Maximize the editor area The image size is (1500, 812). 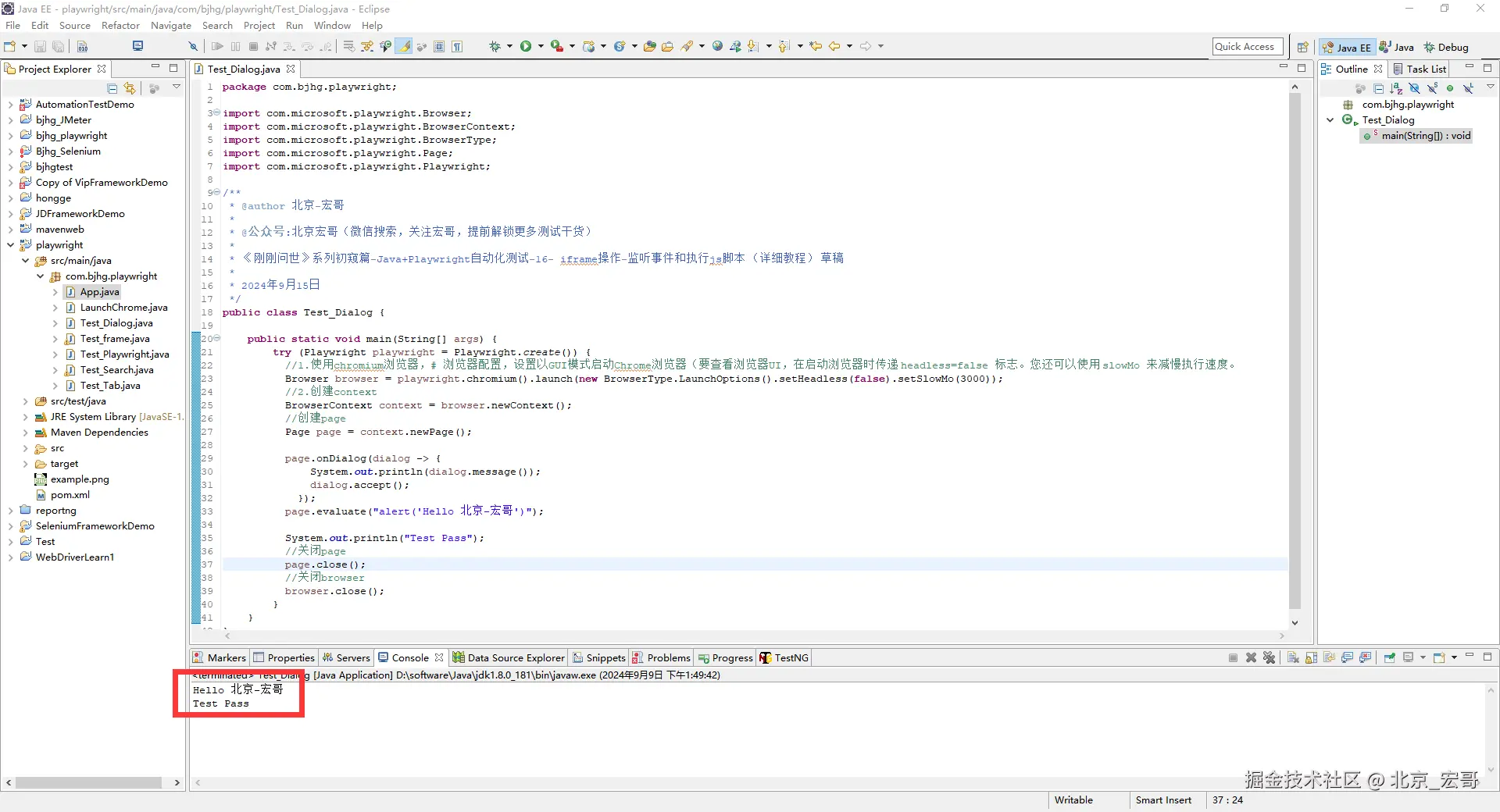coord(1302,68)
